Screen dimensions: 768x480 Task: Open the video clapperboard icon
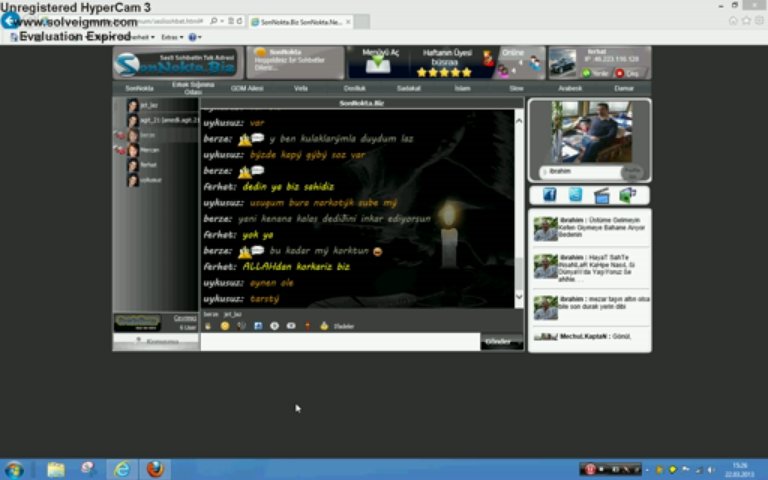tap(601, 195)
